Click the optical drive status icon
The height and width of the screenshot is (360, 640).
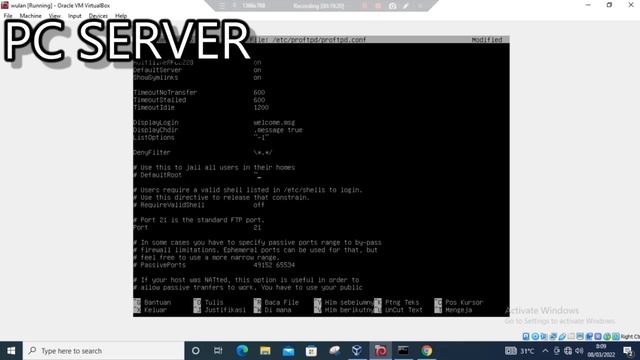pos(535,336)
